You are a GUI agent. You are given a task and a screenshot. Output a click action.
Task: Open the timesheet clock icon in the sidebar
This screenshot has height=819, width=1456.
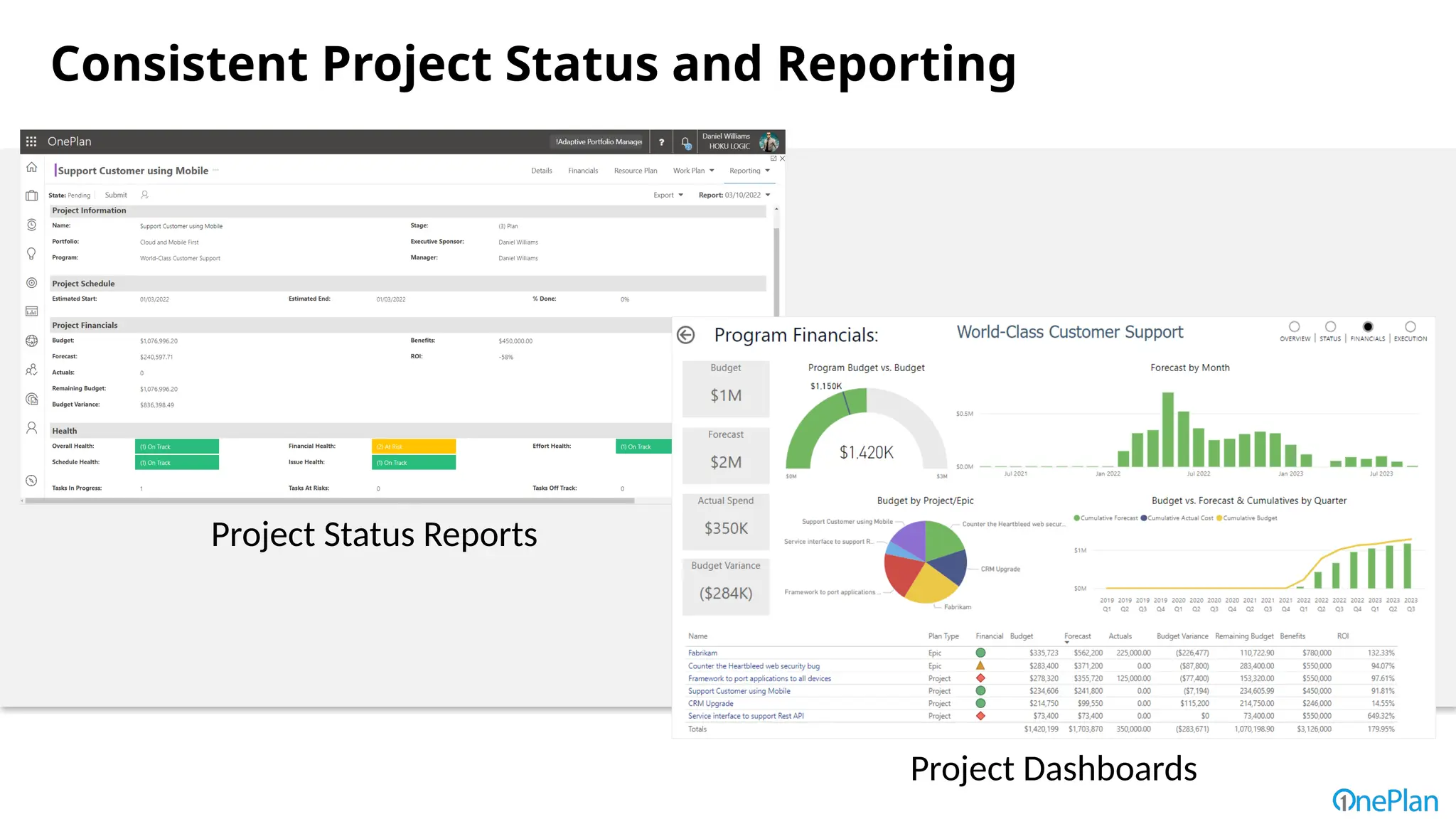tap(31, 225)
